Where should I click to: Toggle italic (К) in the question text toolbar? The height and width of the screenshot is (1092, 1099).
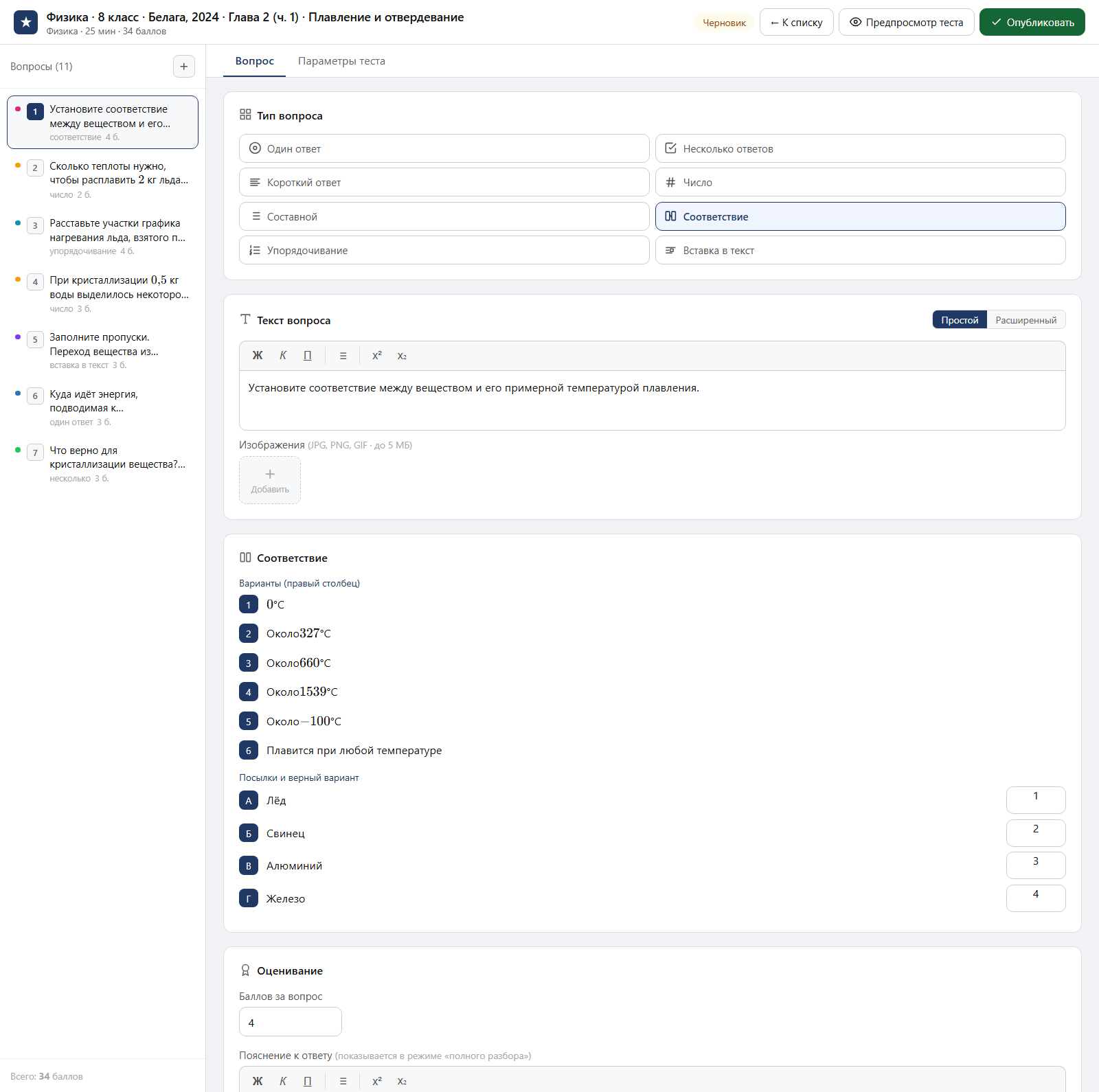pyautogui.click(x=283, y=356)
